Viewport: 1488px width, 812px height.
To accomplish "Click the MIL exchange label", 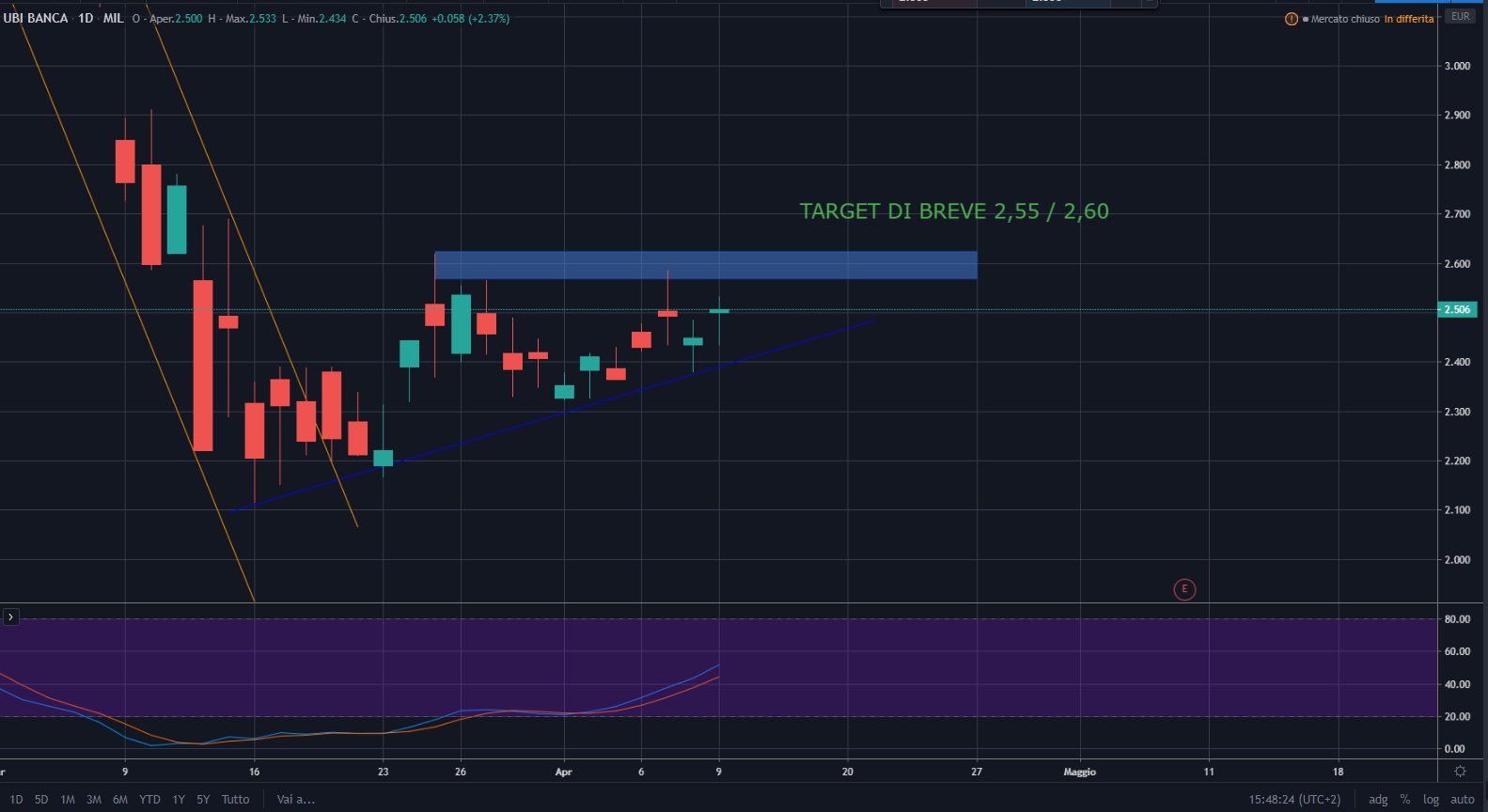I will click(113, 18).
